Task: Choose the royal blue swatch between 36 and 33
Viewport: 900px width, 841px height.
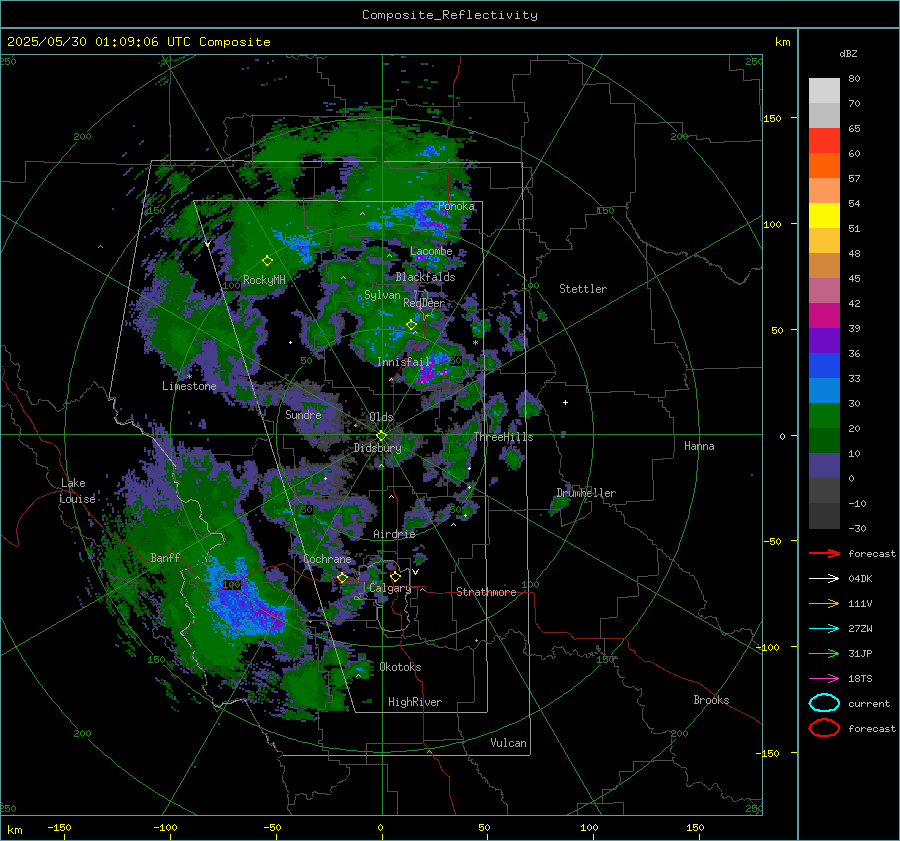Action: click(x=824, y=366)
